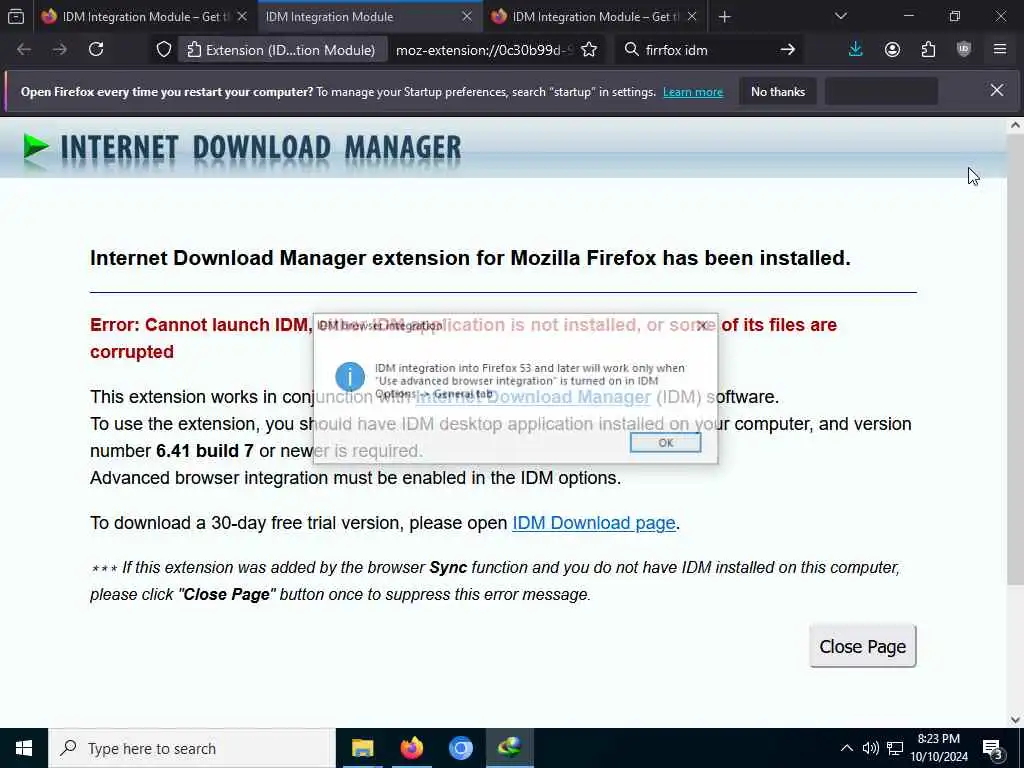Image resolution: width=1024 pixels, height=768 pixels.
Task: Close the first IDM Integration Module tab
Action: click(242, 16)
